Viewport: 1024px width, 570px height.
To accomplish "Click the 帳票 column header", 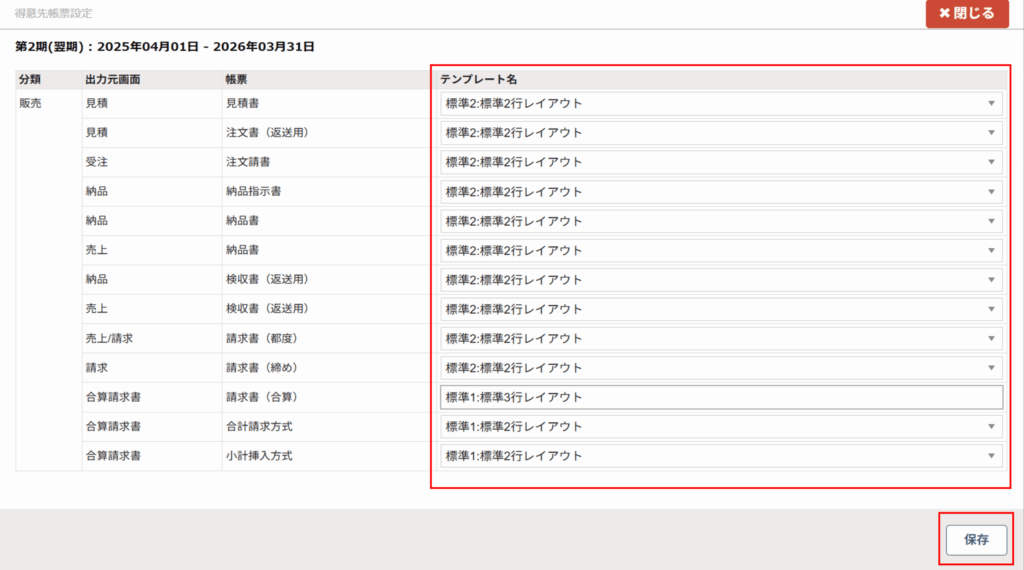I will [x=236, y=79].
